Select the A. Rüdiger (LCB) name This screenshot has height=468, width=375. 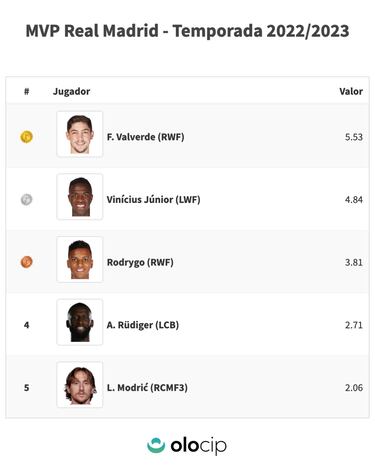pyautogui.click(x=143, y=325)
